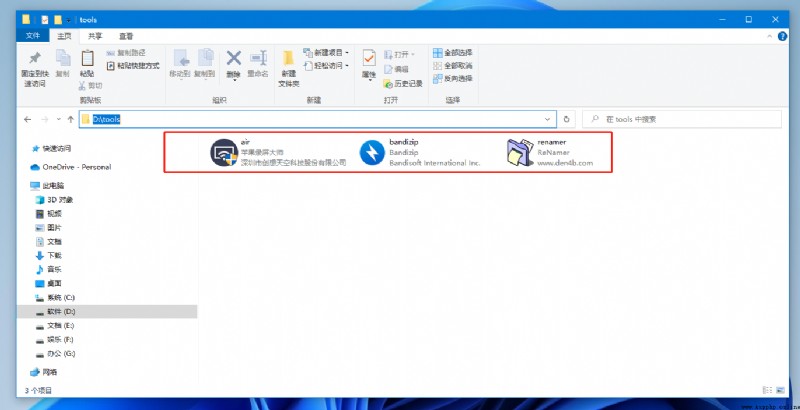Open the 娱乐 (F:) drive
Viewport: 800px width, 410px height.
coord(55,339)
